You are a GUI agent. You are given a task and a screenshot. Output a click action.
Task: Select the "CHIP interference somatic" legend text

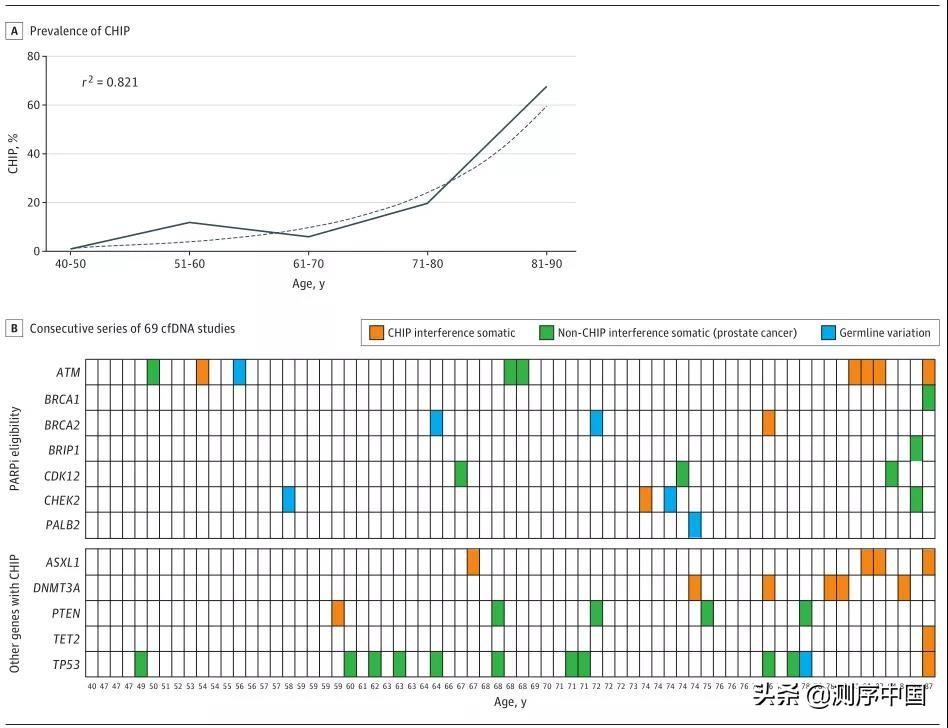click(451, 333)
